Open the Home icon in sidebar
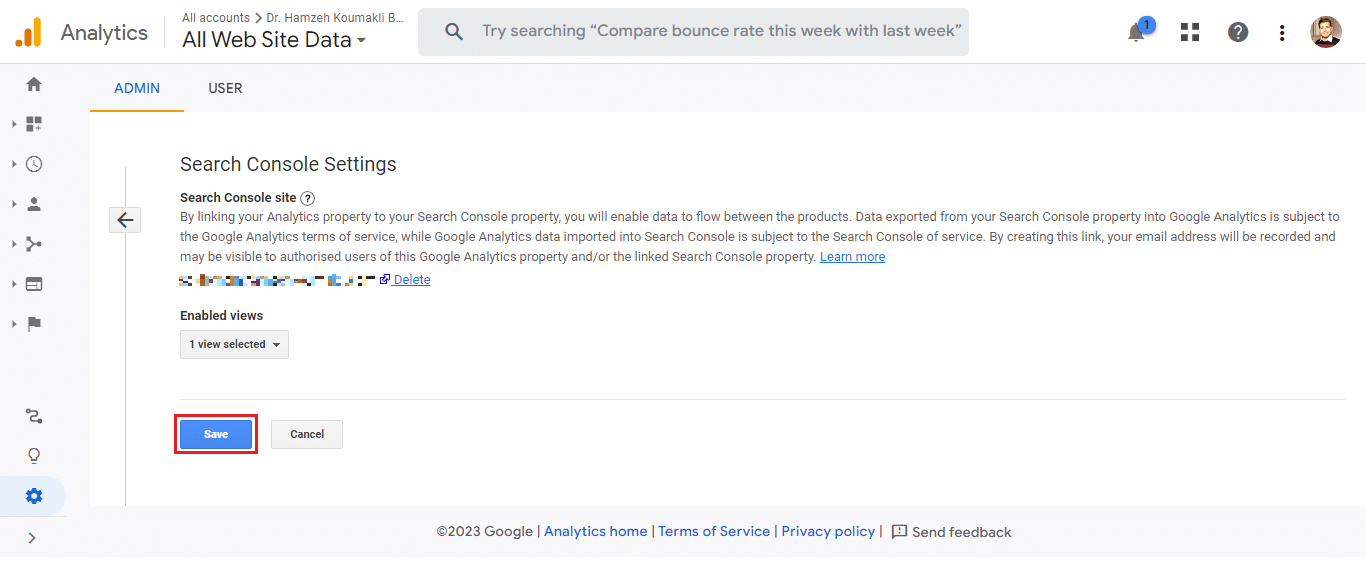The image size is (1366, 576). click(x=34, y=84)
